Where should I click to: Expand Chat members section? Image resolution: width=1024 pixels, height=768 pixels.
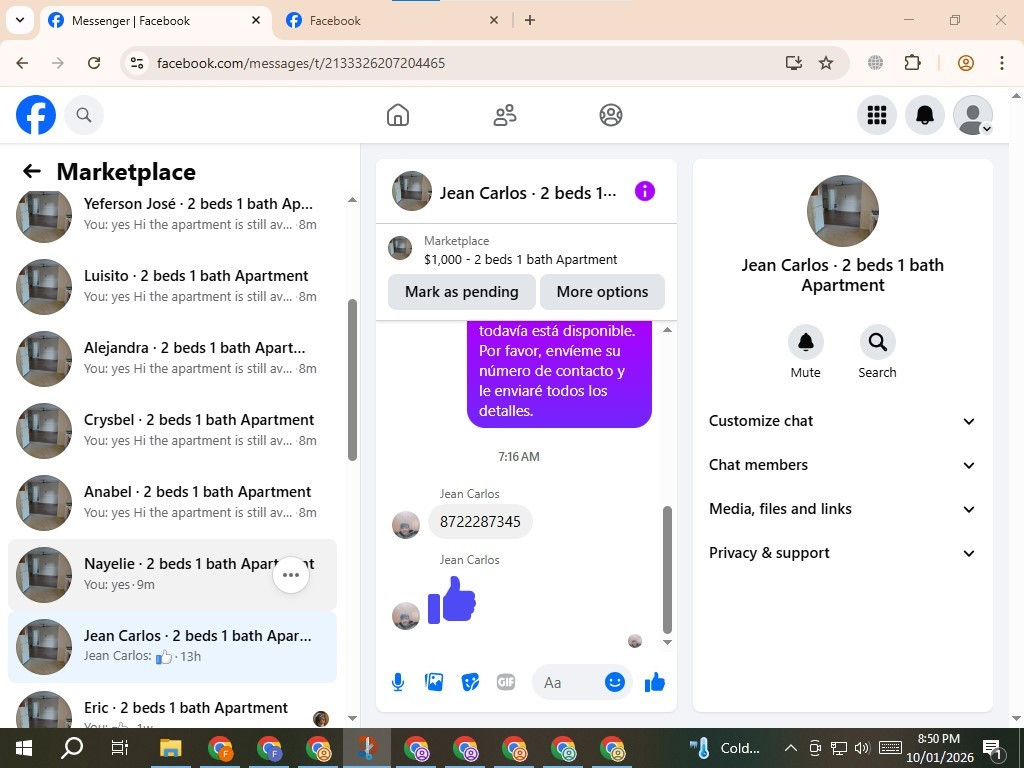(x=842, y=465)
